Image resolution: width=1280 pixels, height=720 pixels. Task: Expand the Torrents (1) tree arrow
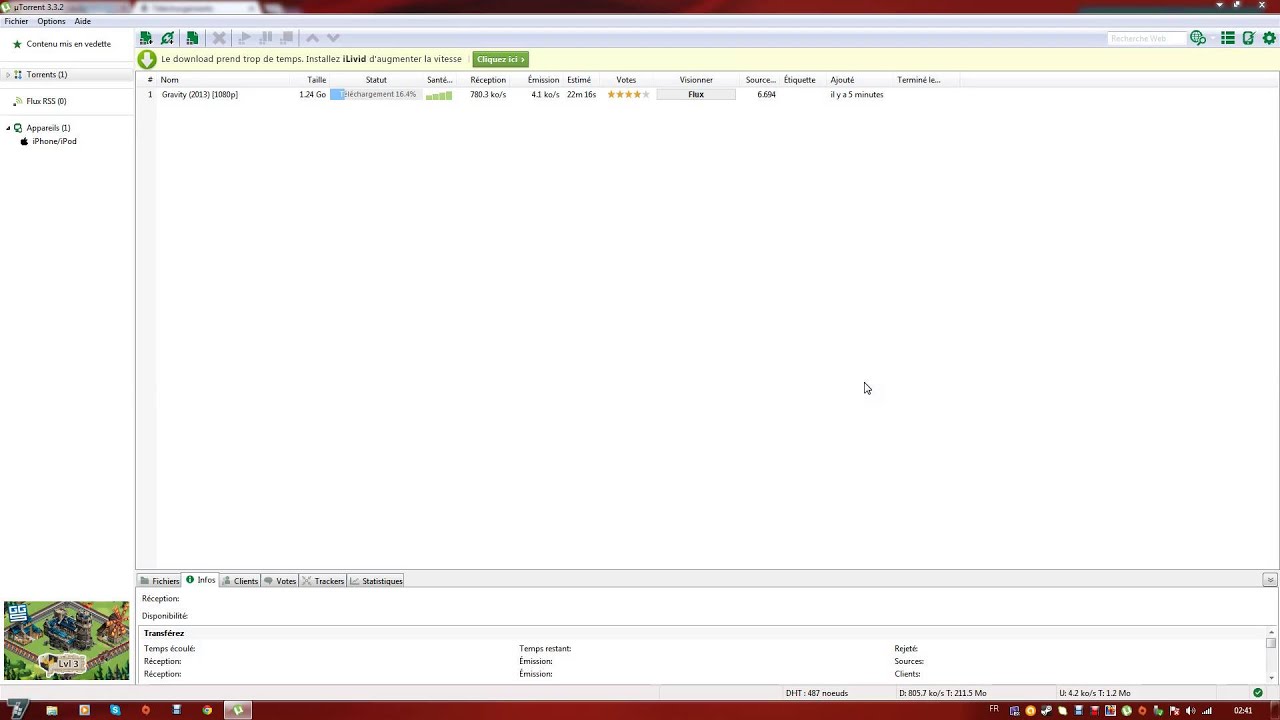tap(7, 75)
